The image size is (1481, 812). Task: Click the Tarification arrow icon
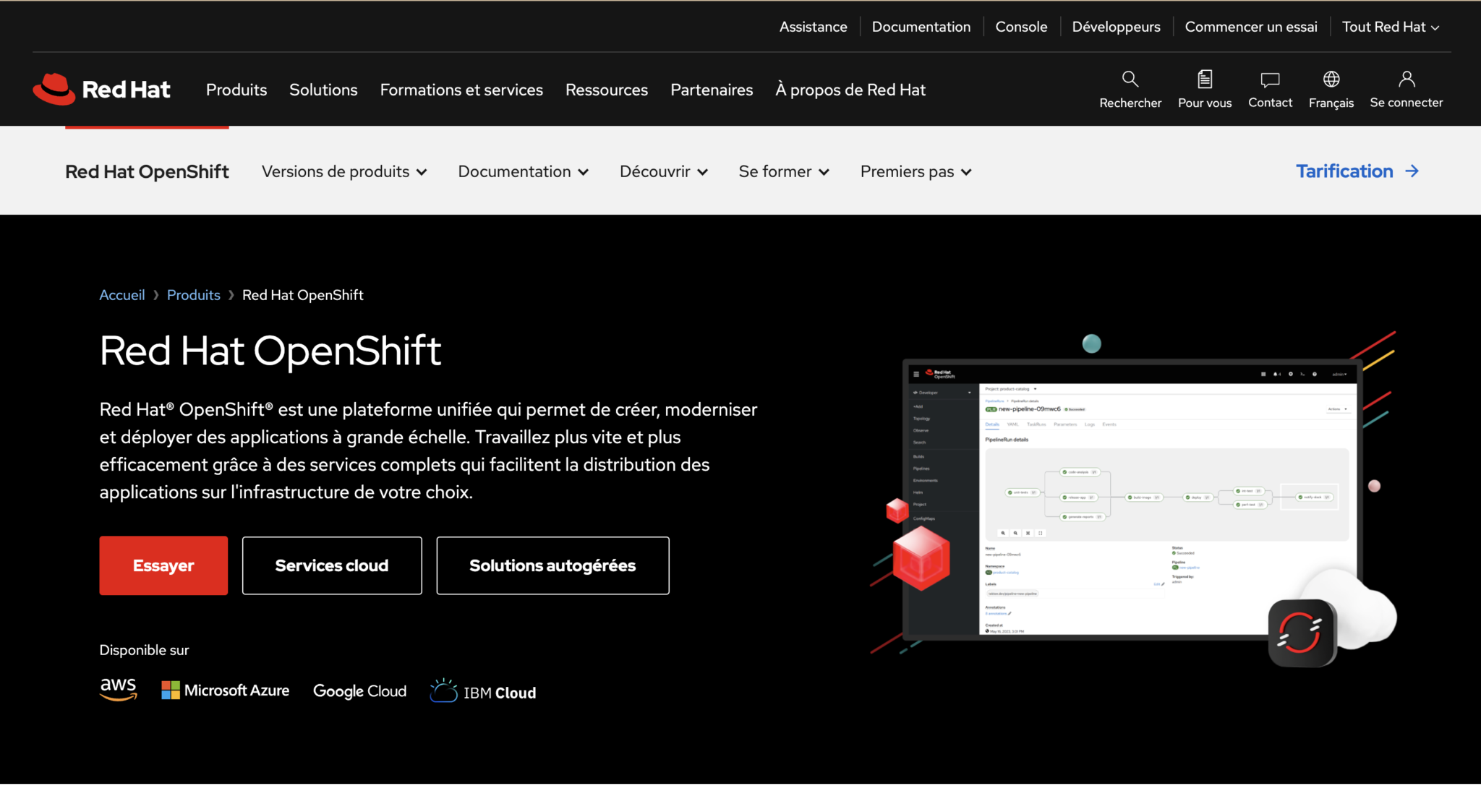(x=1412, y=171)
